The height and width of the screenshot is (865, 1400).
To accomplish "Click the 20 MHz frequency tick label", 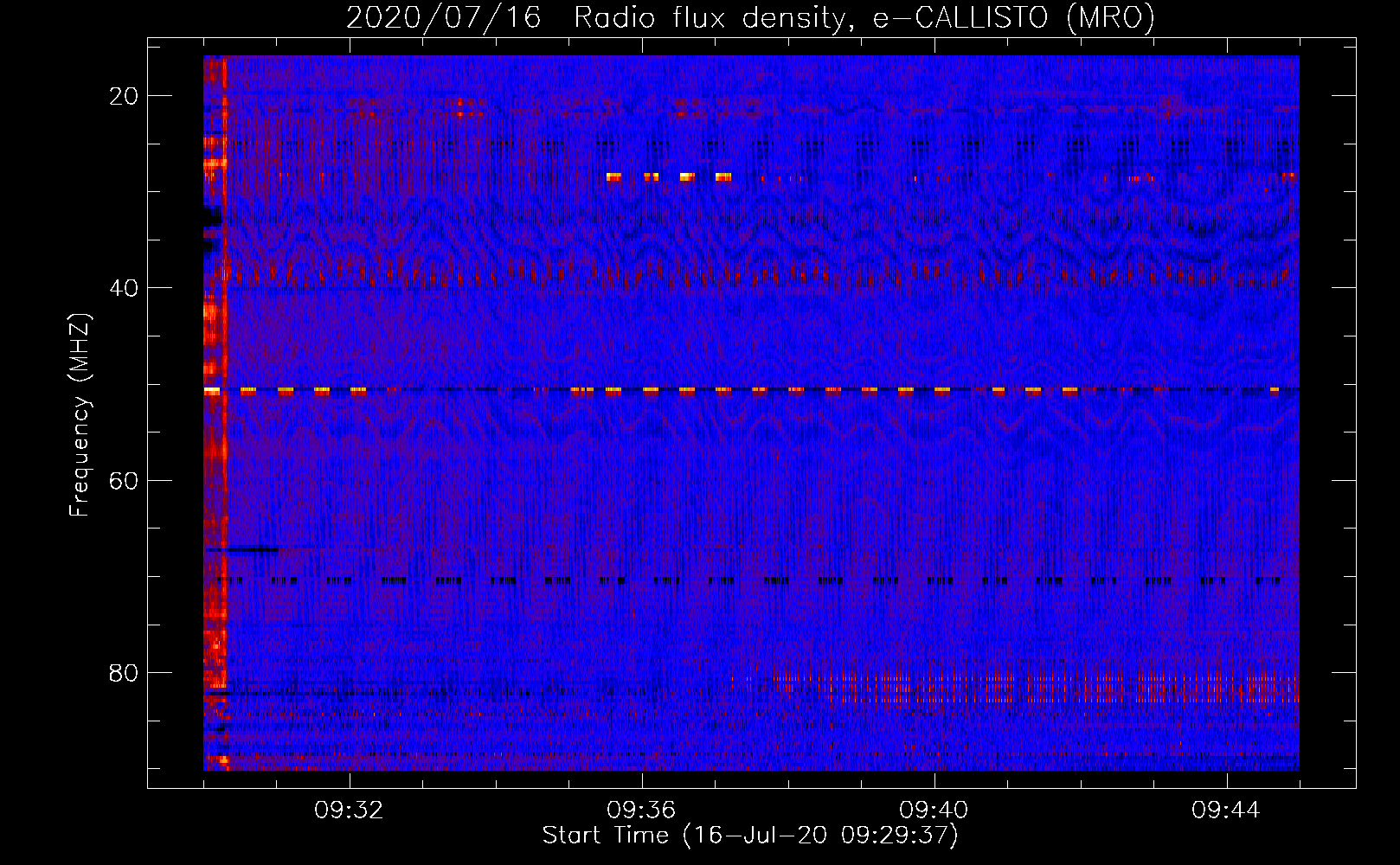I will click(x=124, y=96).
